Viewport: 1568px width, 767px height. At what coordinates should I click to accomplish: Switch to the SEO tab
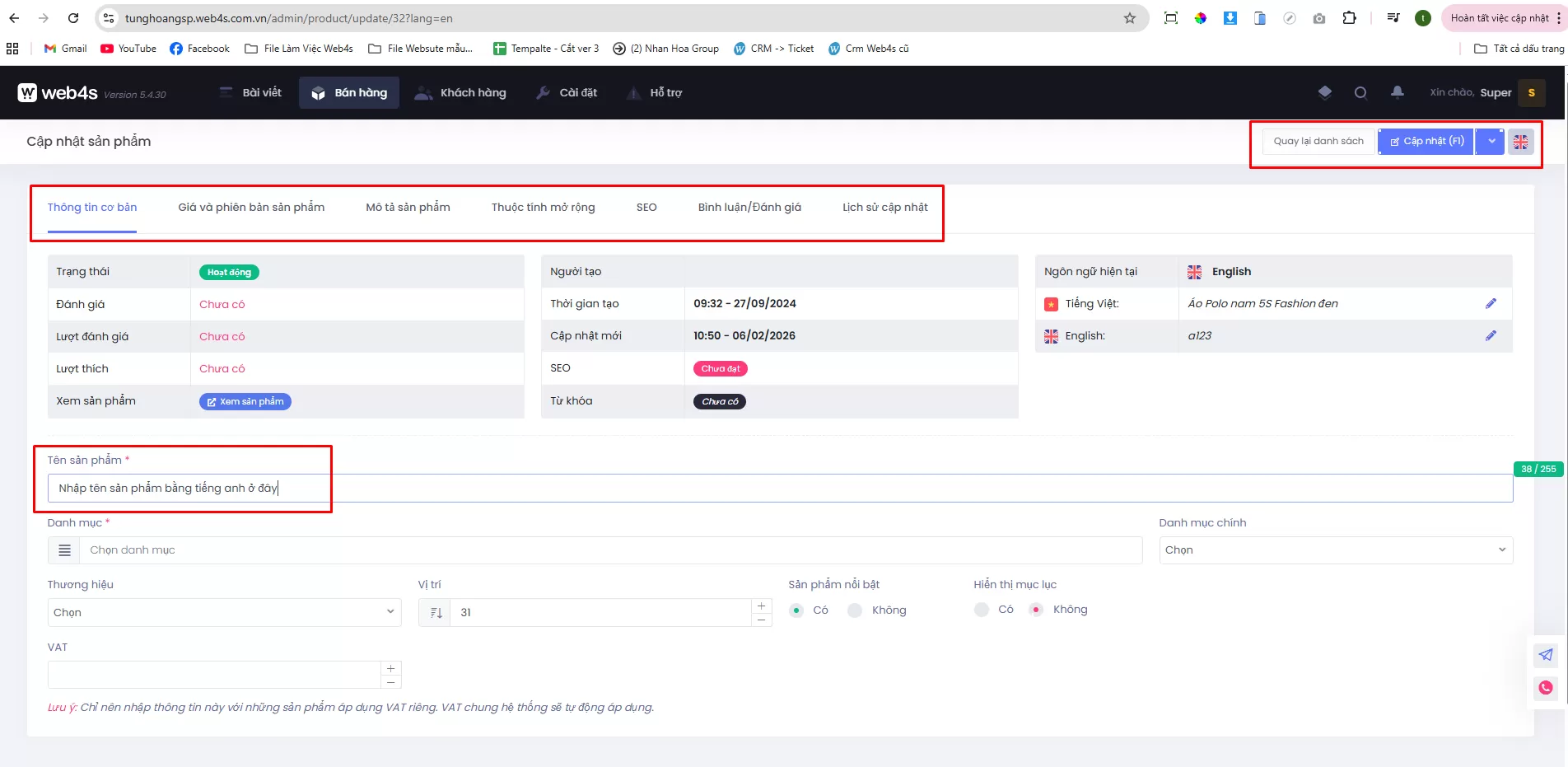tap(646, 208)
